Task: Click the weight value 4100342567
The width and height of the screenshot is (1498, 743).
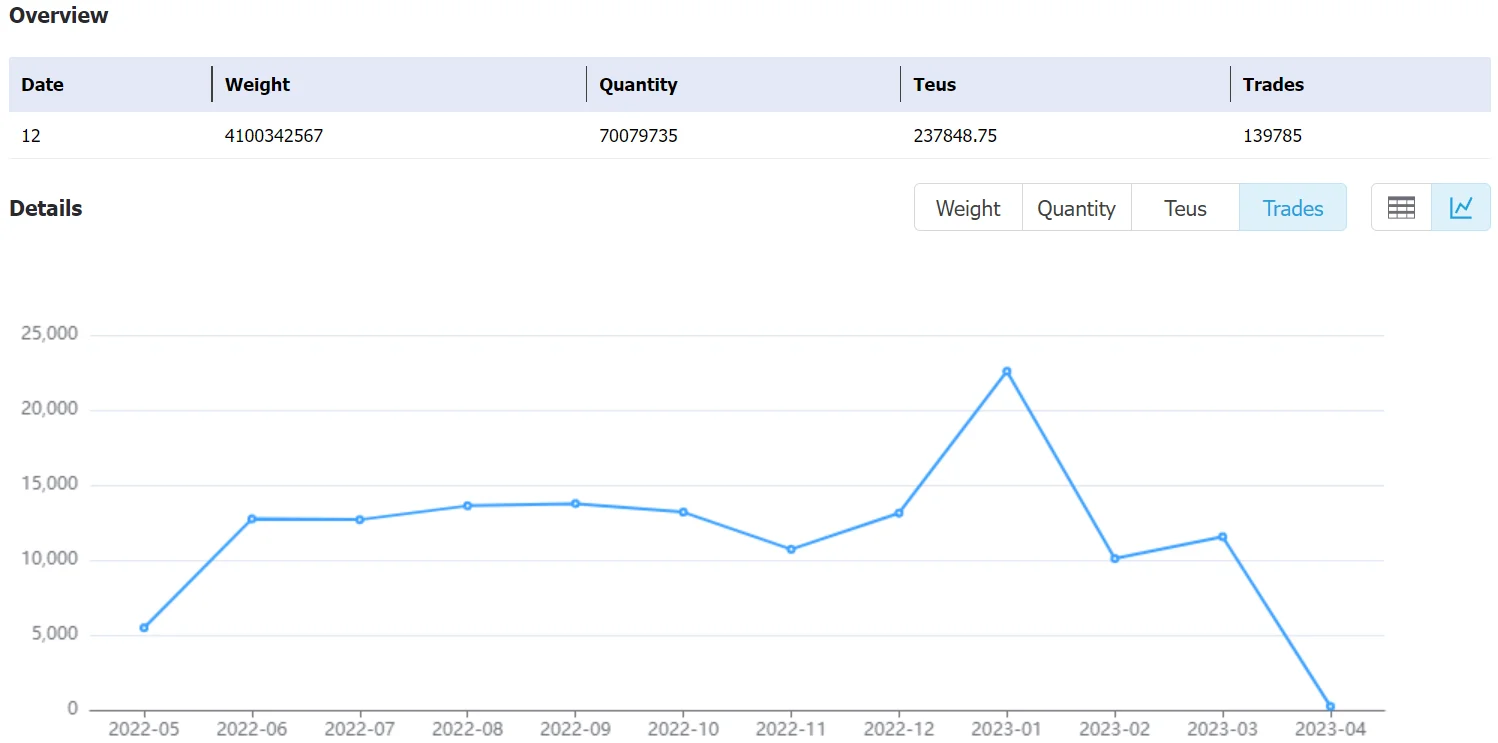Action: 274,135
